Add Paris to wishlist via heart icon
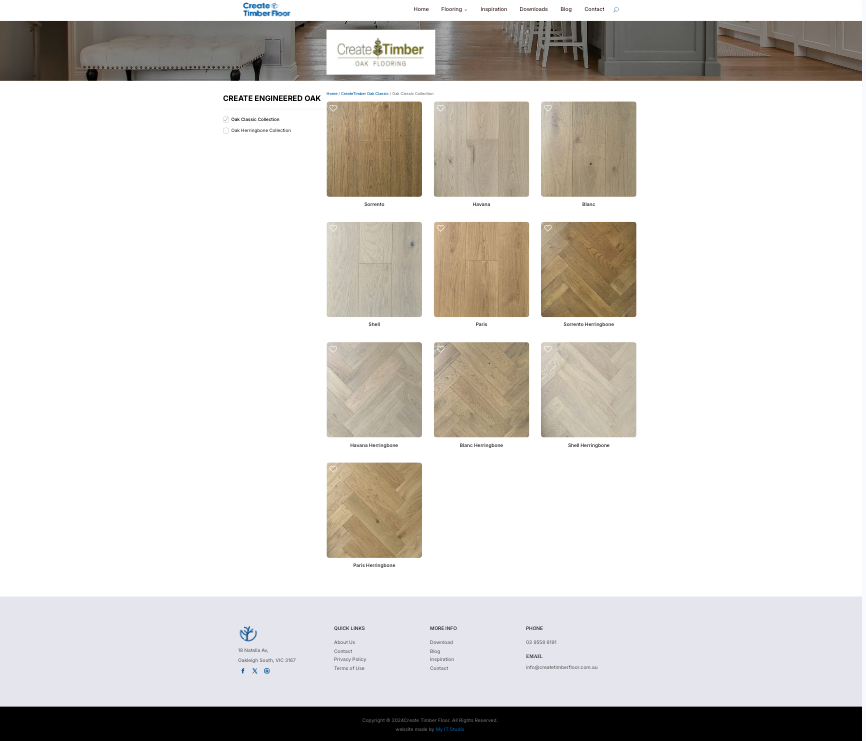866x741 pixels. (441, 228)
